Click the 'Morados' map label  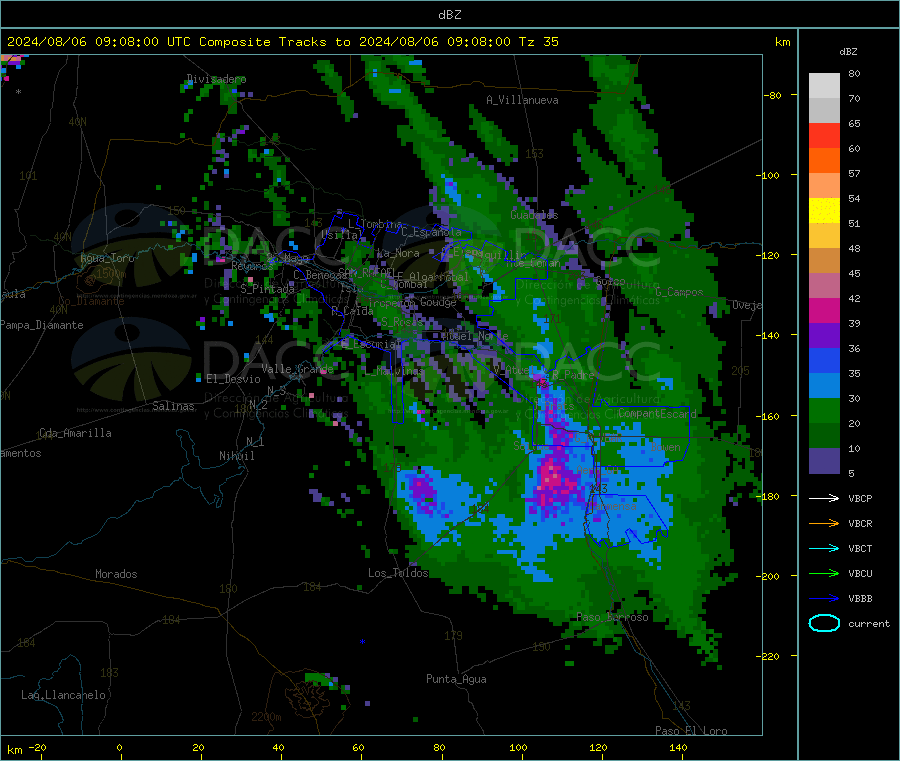[116, 574]
